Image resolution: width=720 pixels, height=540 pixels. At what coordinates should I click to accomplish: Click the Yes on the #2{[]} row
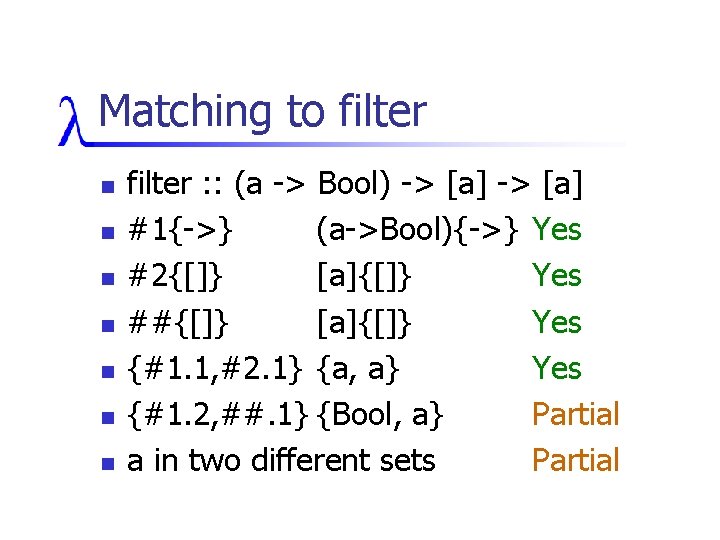pyautogui.click(x=557, y=274)
